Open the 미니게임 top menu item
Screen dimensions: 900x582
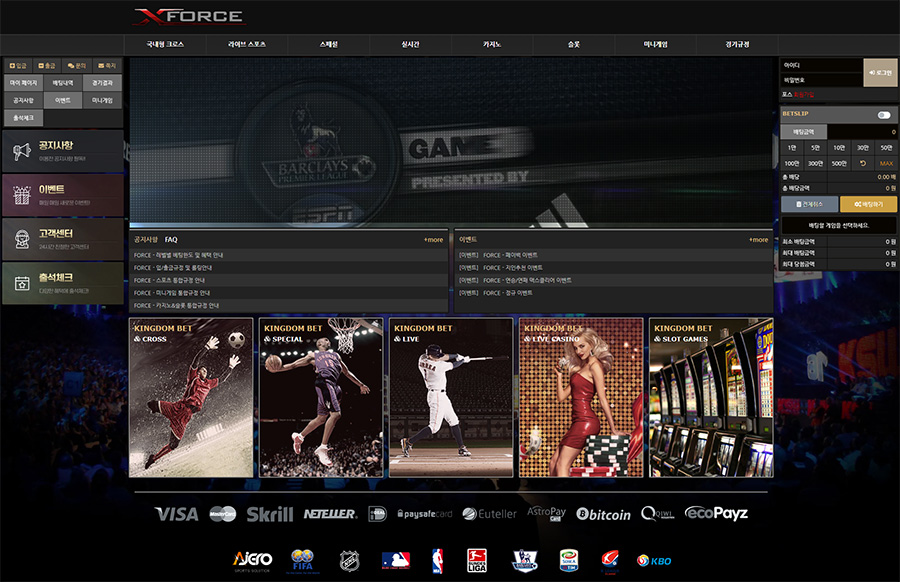[x=655, y=44]
